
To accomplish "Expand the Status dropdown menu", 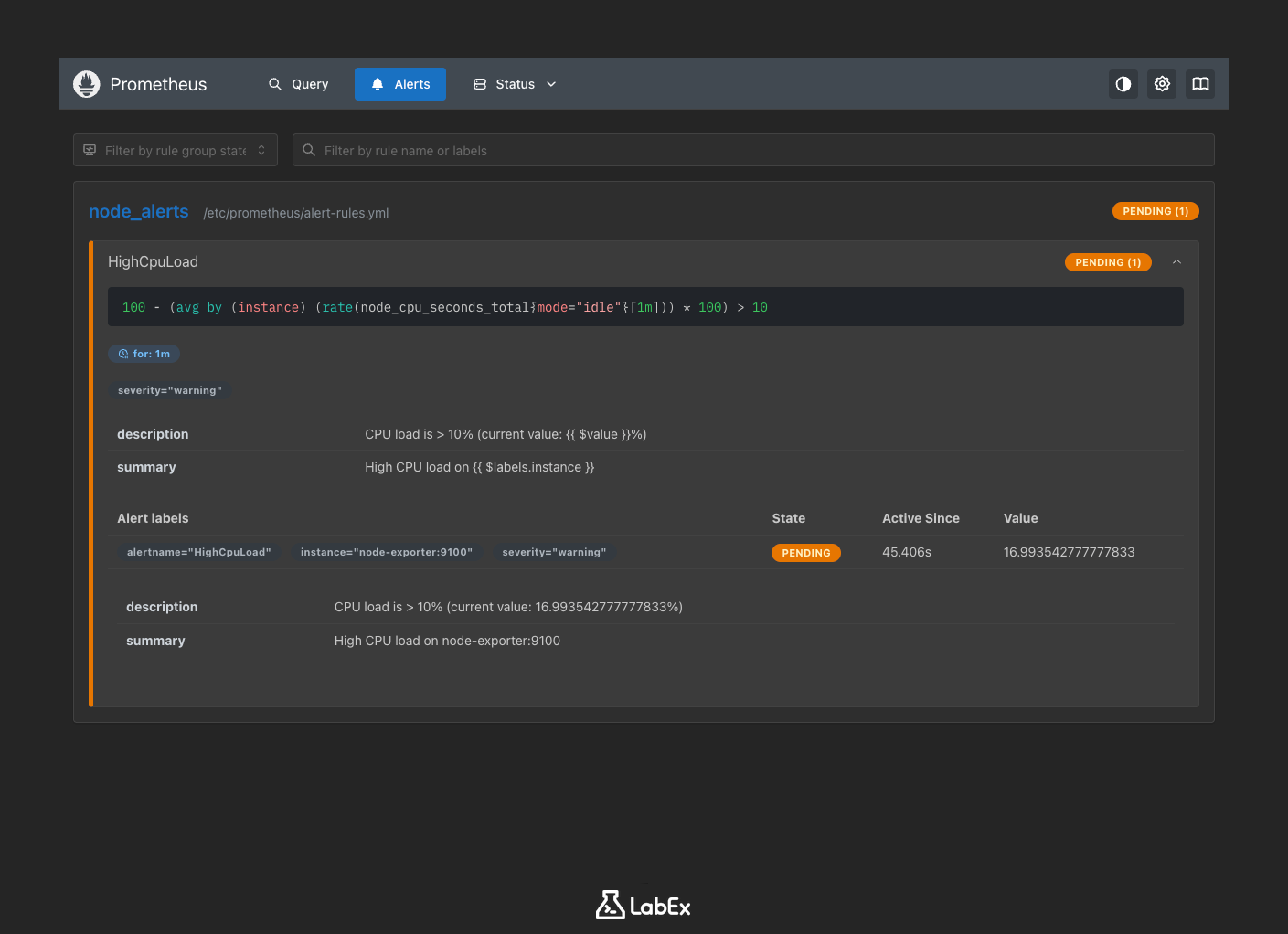I will click(515, 84).
